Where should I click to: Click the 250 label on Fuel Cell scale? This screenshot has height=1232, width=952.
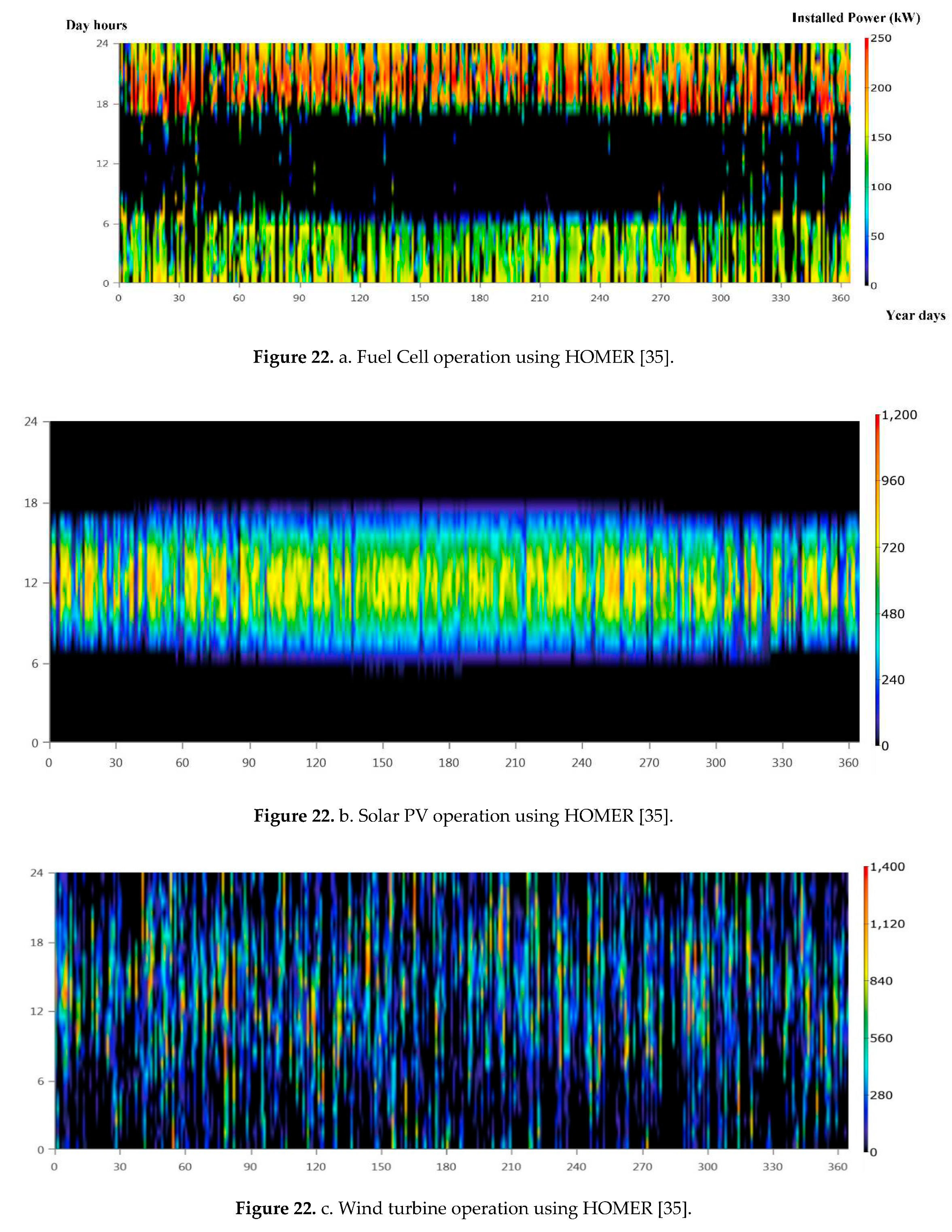click(880, 38)
